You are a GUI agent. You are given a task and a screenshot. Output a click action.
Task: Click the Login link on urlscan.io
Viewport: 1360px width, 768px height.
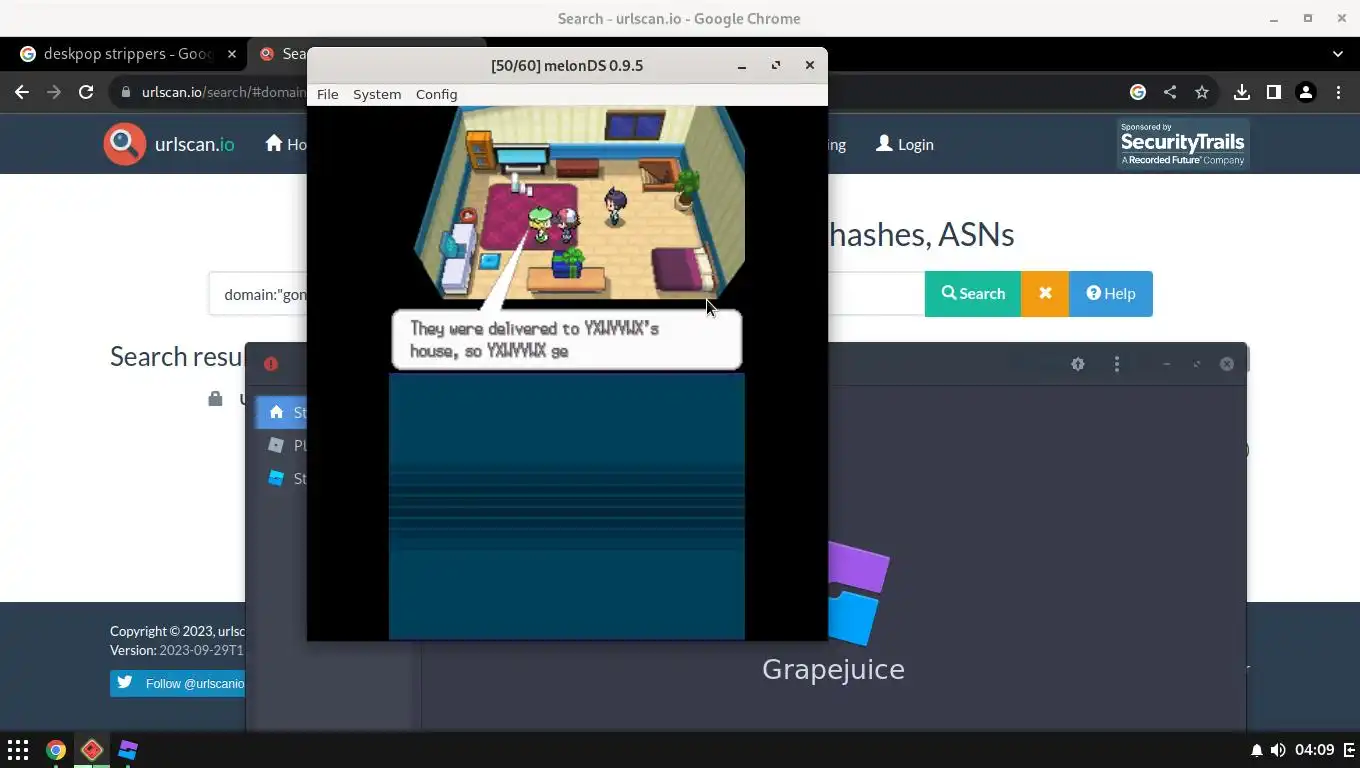tap(904, 144)
